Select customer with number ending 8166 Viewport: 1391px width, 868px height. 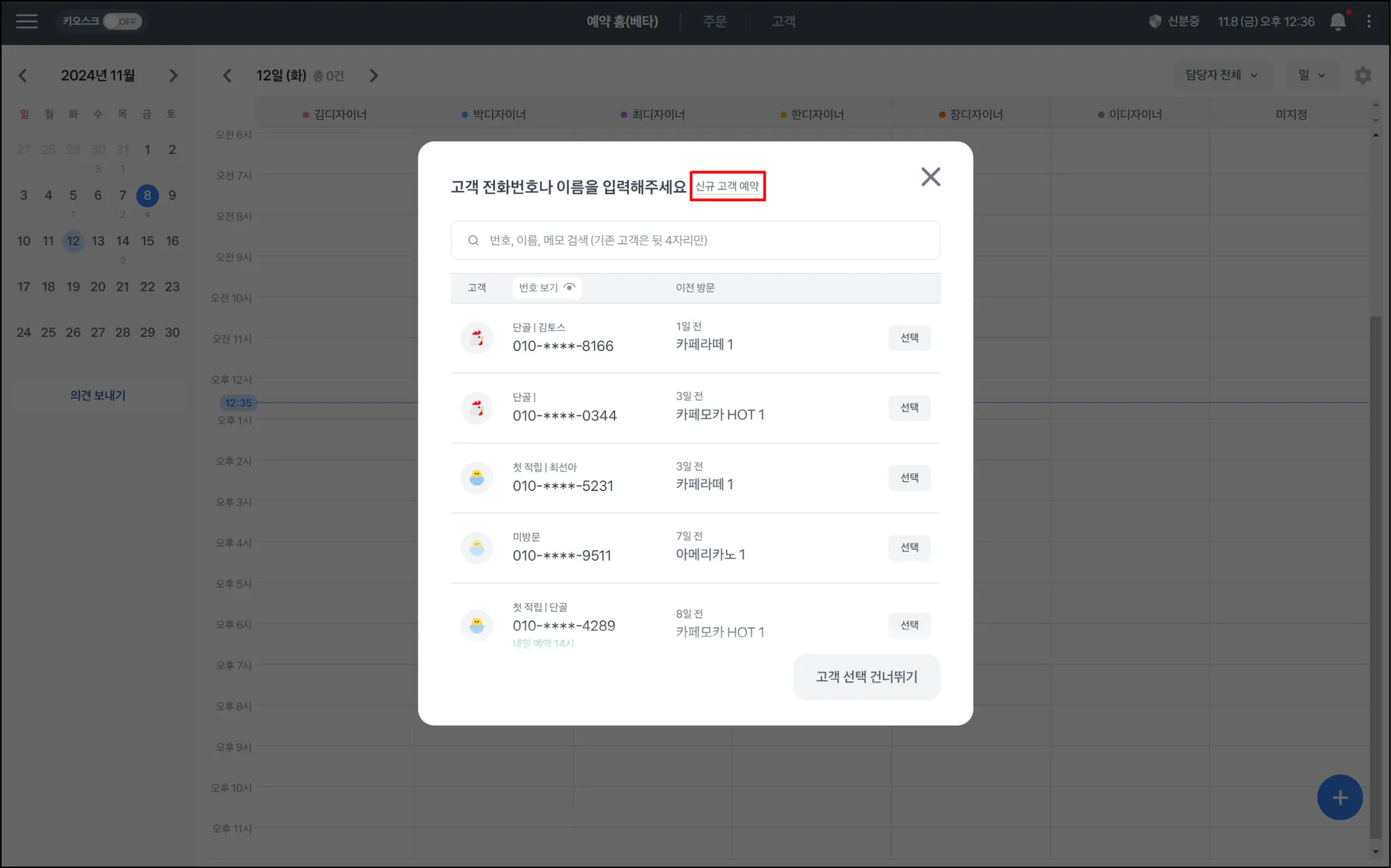click(909, 338)
